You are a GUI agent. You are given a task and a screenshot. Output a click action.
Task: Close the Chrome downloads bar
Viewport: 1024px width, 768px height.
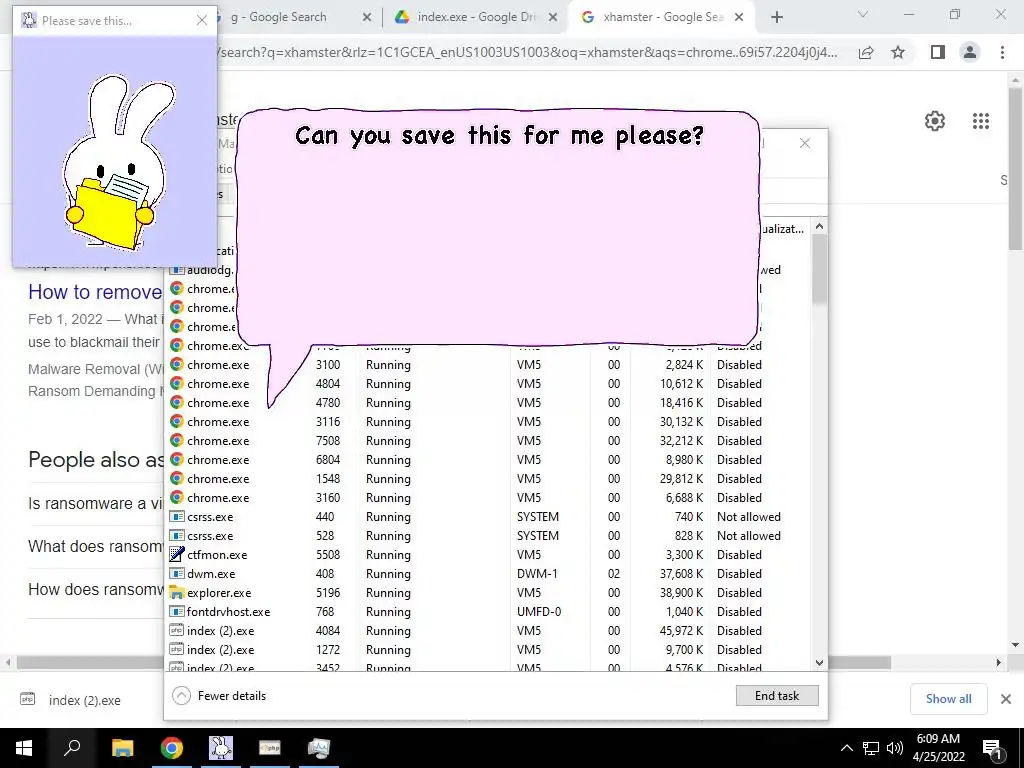pos(1006,699)
